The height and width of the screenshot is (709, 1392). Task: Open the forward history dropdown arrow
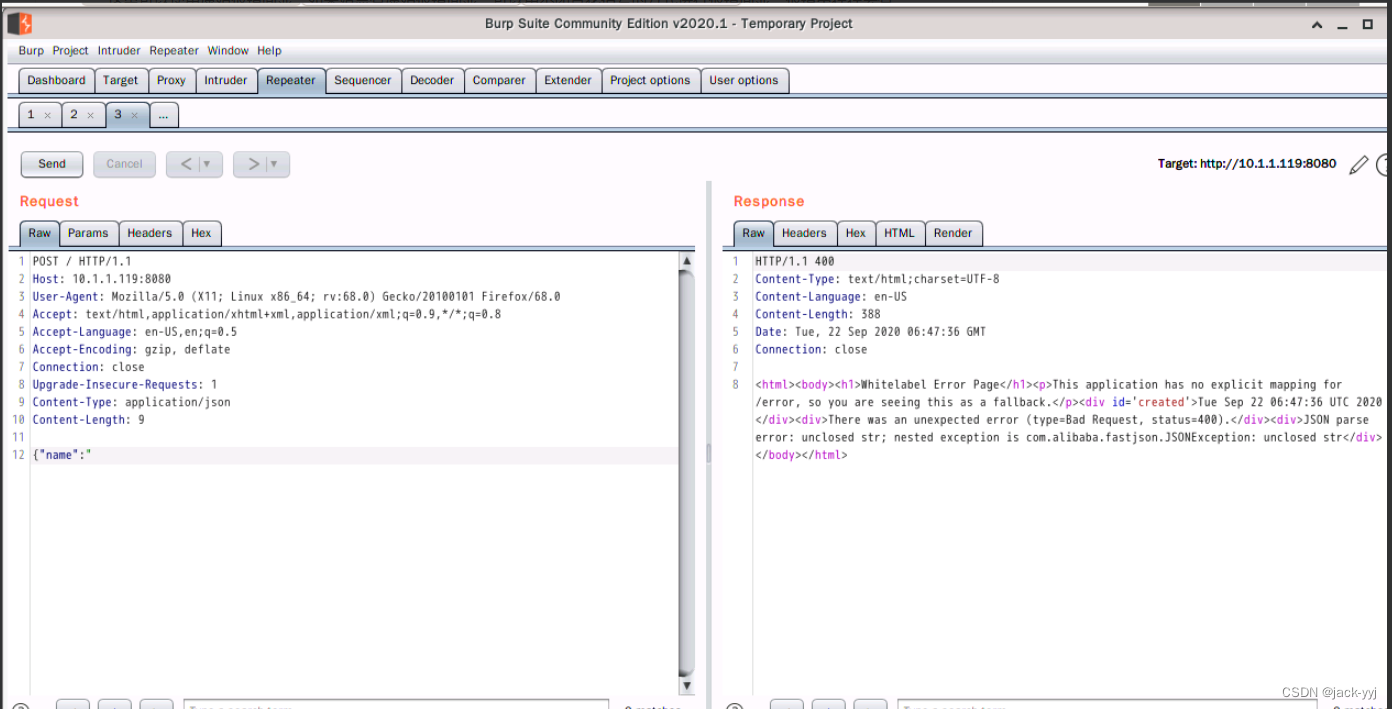275,164
